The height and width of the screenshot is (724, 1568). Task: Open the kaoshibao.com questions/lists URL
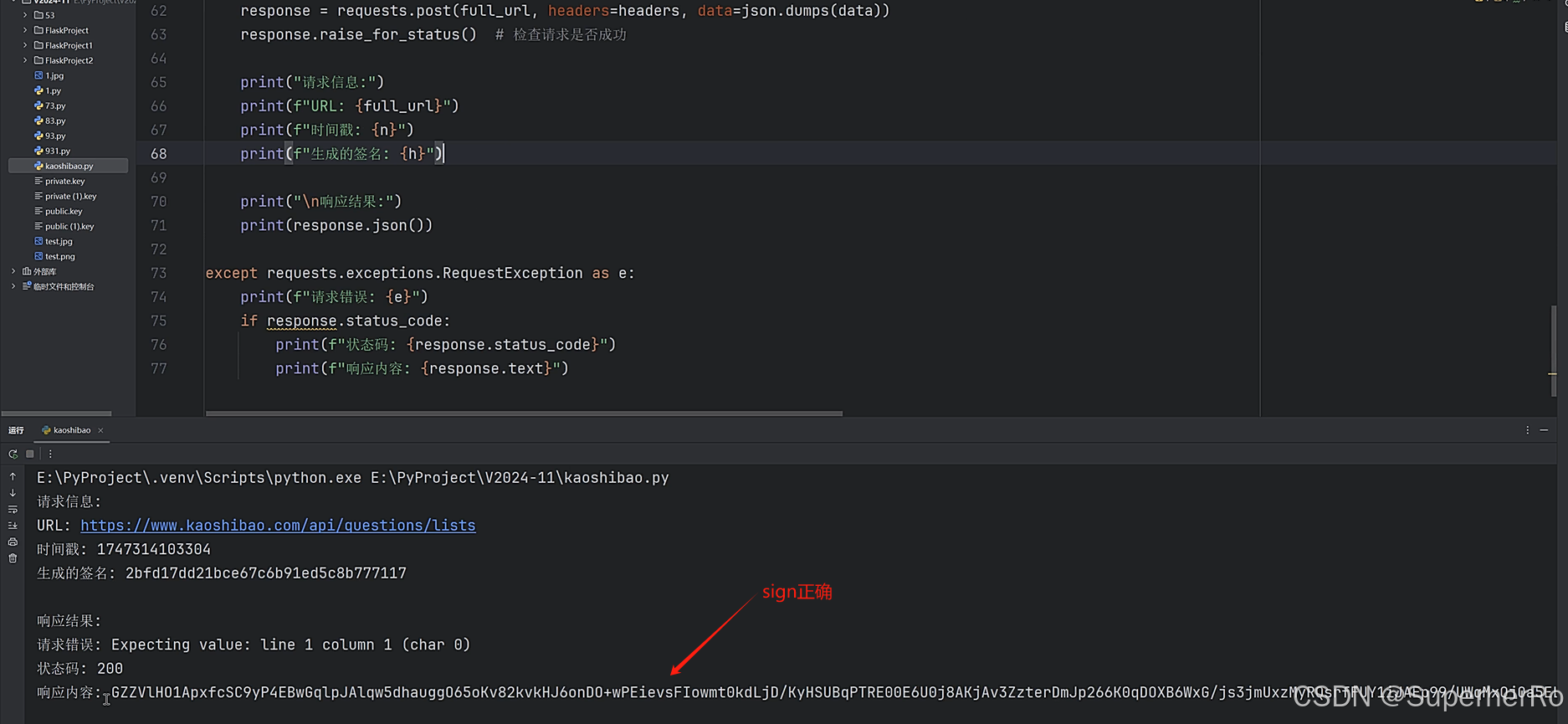278,526
